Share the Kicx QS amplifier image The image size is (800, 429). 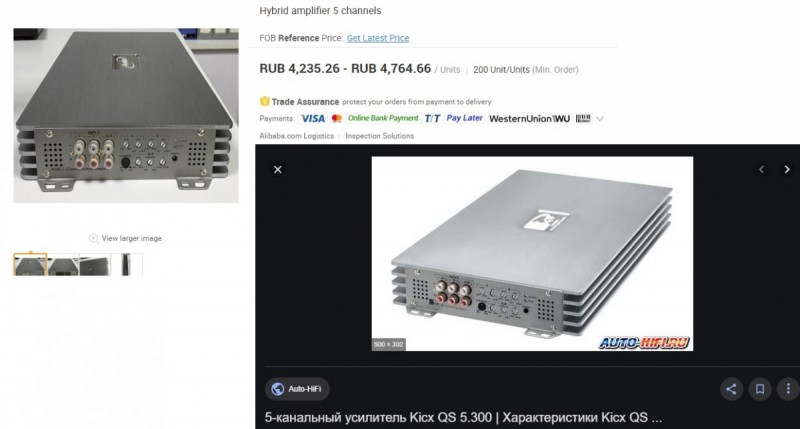(x=731, y=389)
